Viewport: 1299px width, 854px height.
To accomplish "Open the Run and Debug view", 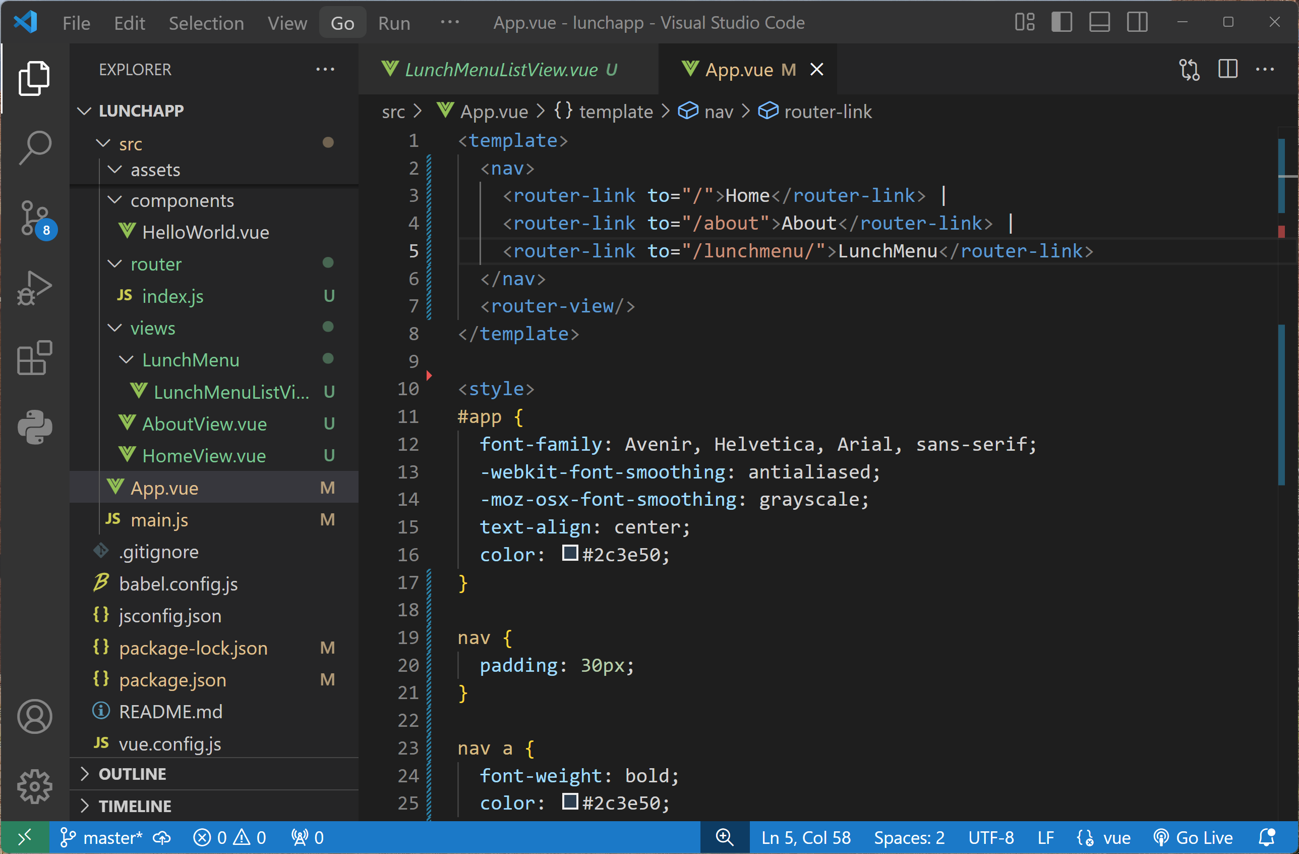I will pos(34,288).
